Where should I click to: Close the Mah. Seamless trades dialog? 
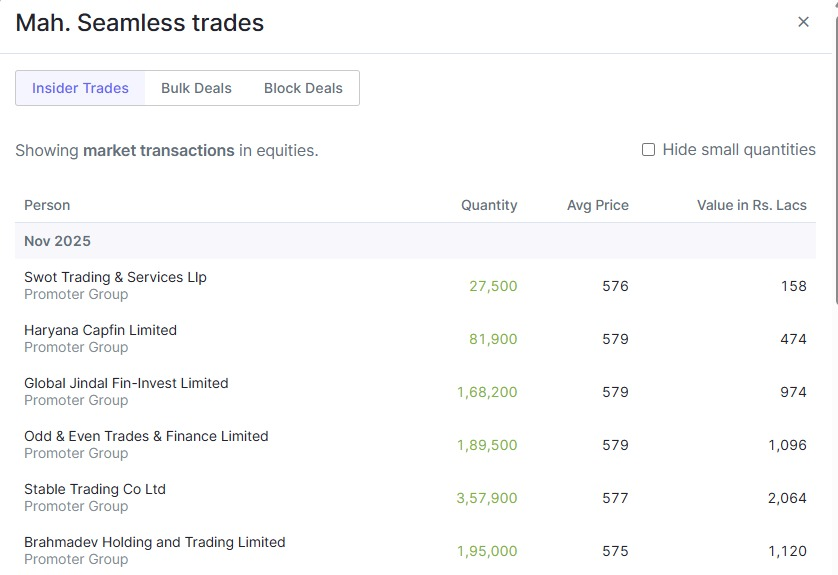803,22
